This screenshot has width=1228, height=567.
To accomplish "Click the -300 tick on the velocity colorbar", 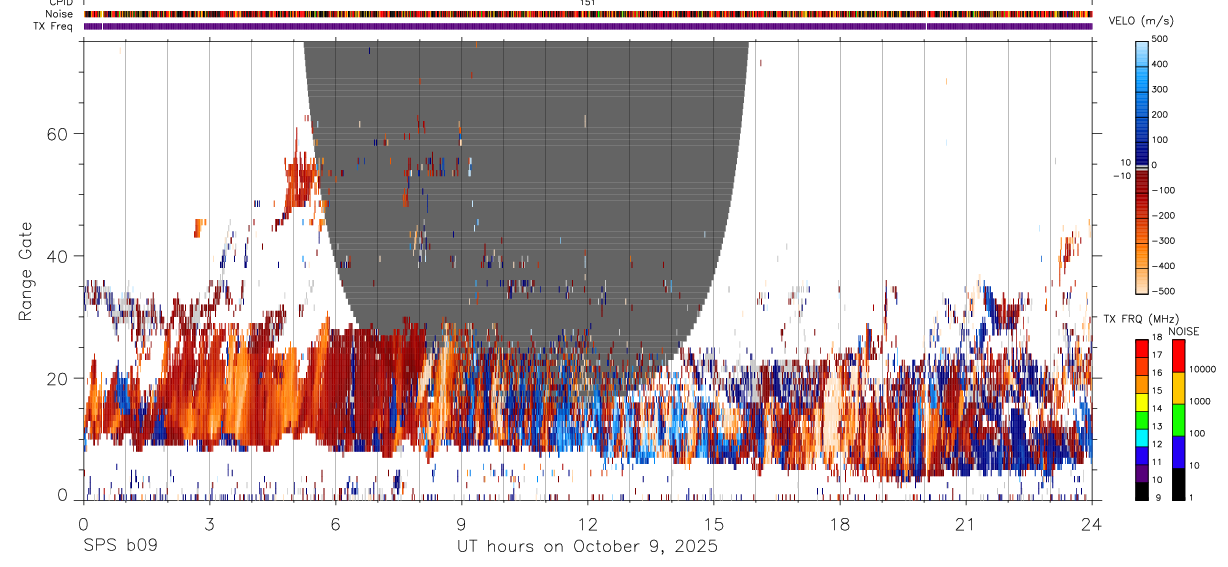I will tap(1165, 241).
